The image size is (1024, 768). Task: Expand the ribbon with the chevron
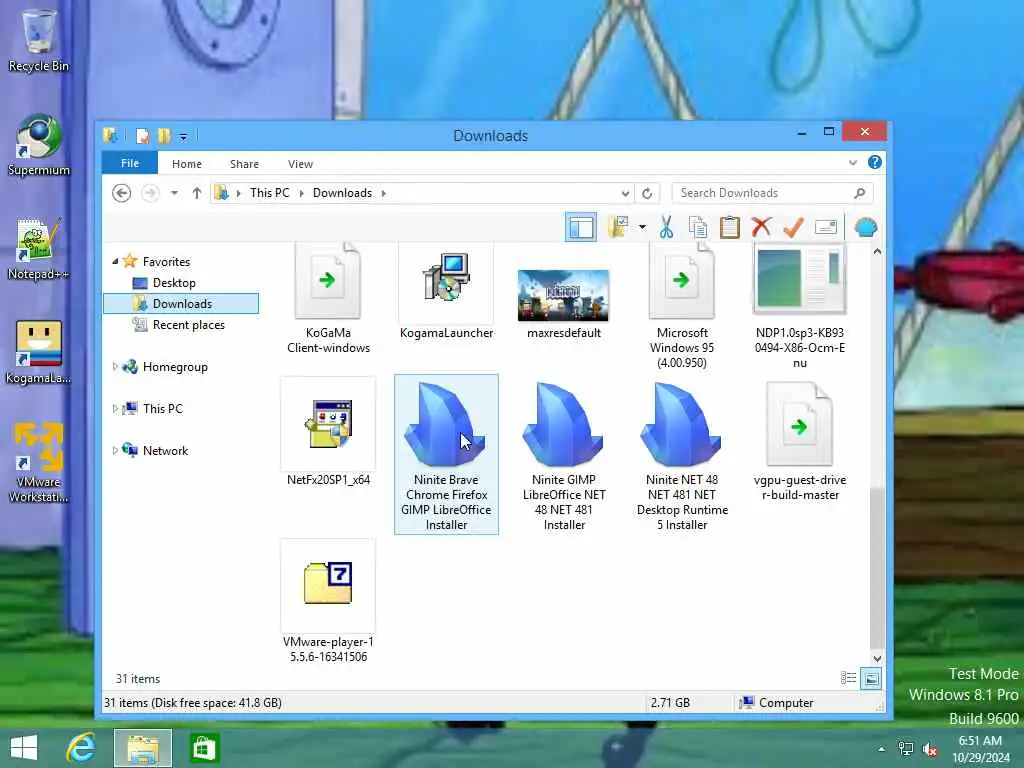click(852, 163)
